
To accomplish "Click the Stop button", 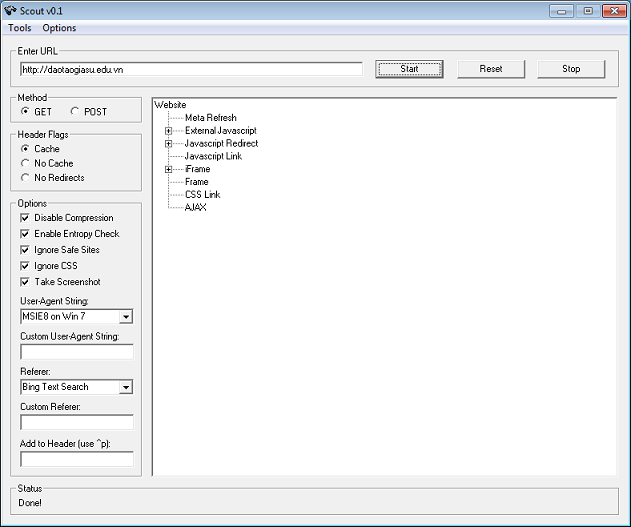I will [571, 69].
